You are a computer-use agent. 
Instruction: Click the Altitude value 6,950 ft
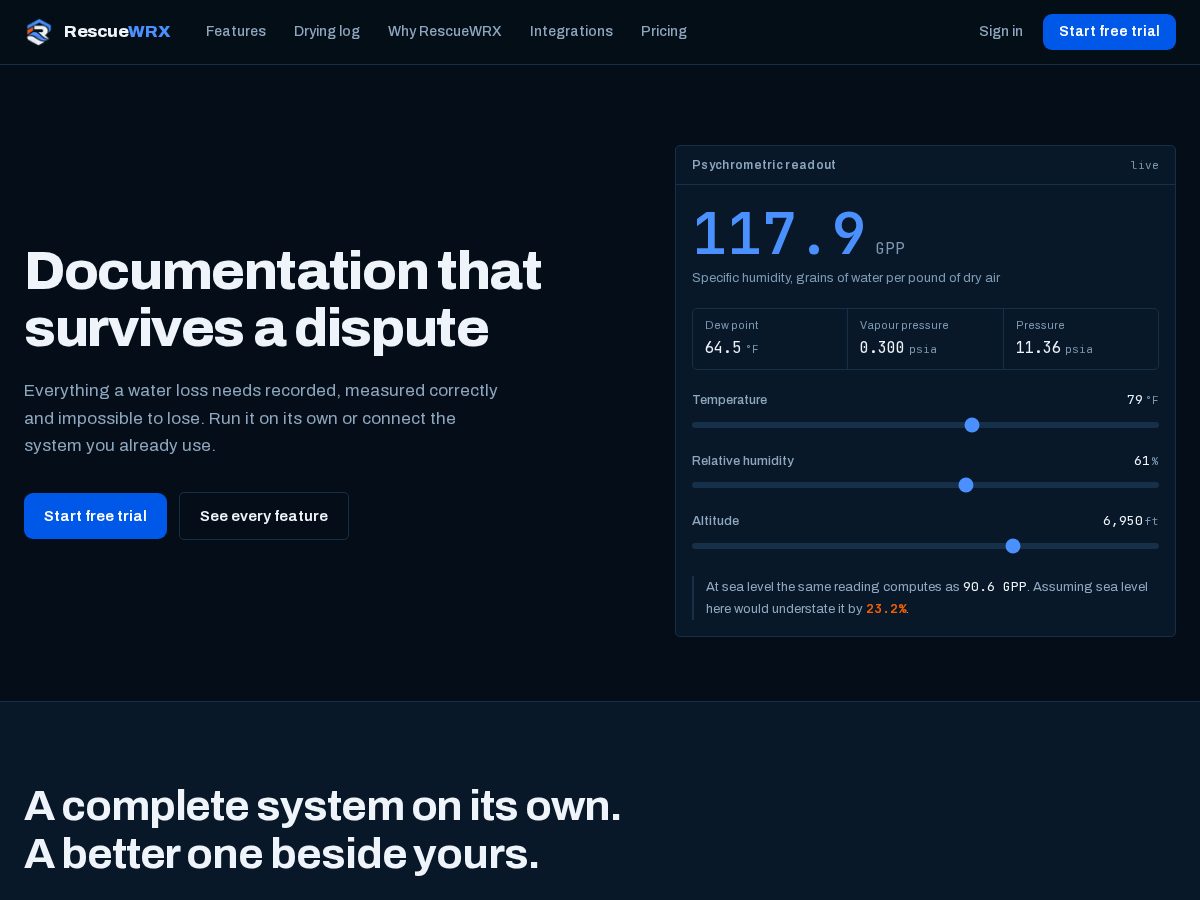1130,521
